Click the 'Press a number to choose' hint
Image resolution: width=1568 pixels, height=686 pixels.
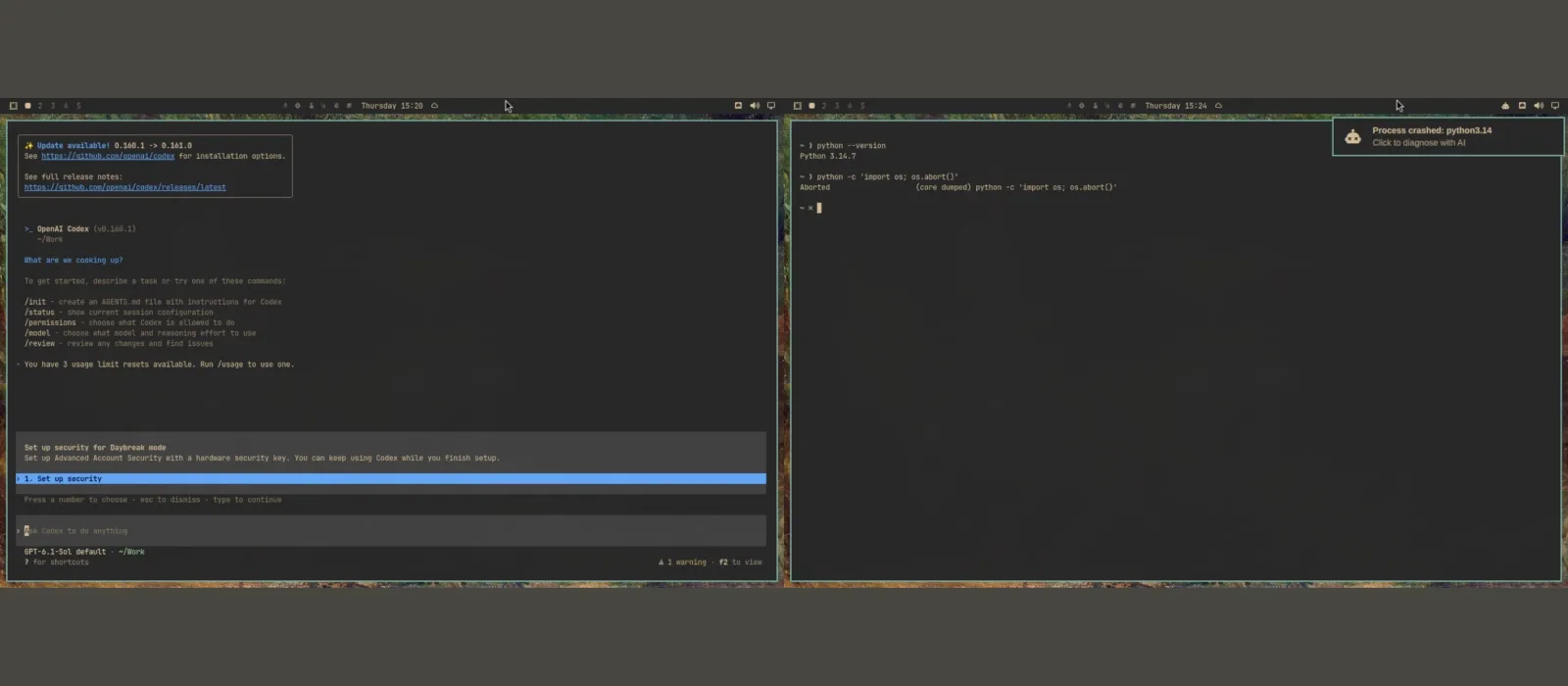153,500
